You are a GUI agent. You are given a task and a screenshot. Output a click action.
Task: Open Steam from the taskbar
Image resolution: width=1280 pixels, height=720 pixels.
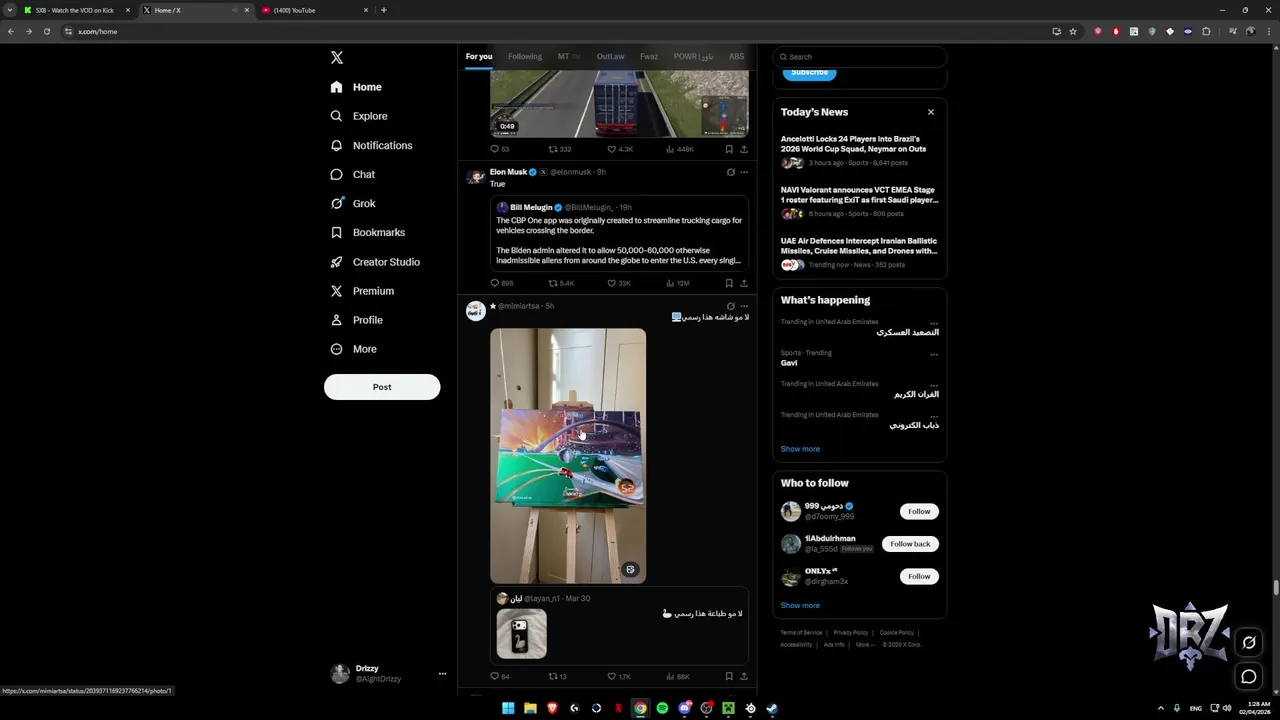[772, 708]
